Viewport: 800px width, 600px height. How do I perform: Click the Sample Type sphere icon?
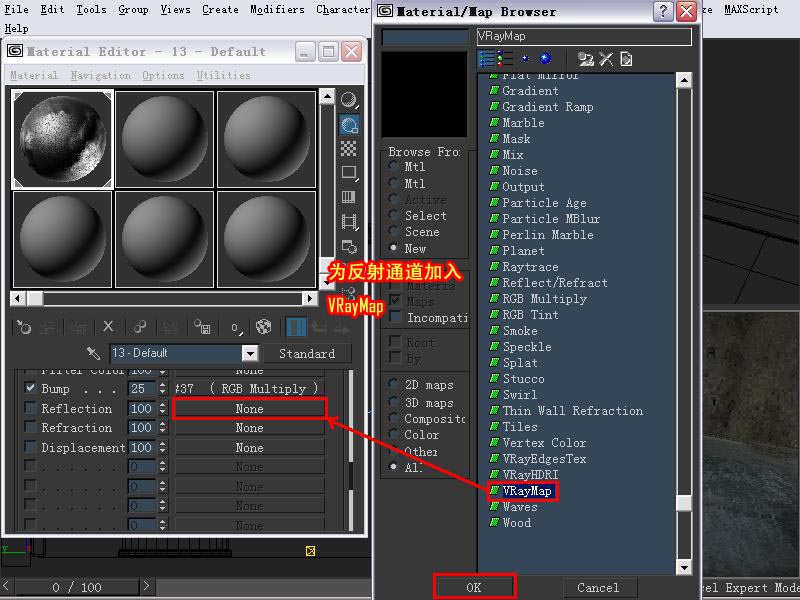(x=349, y=99)
